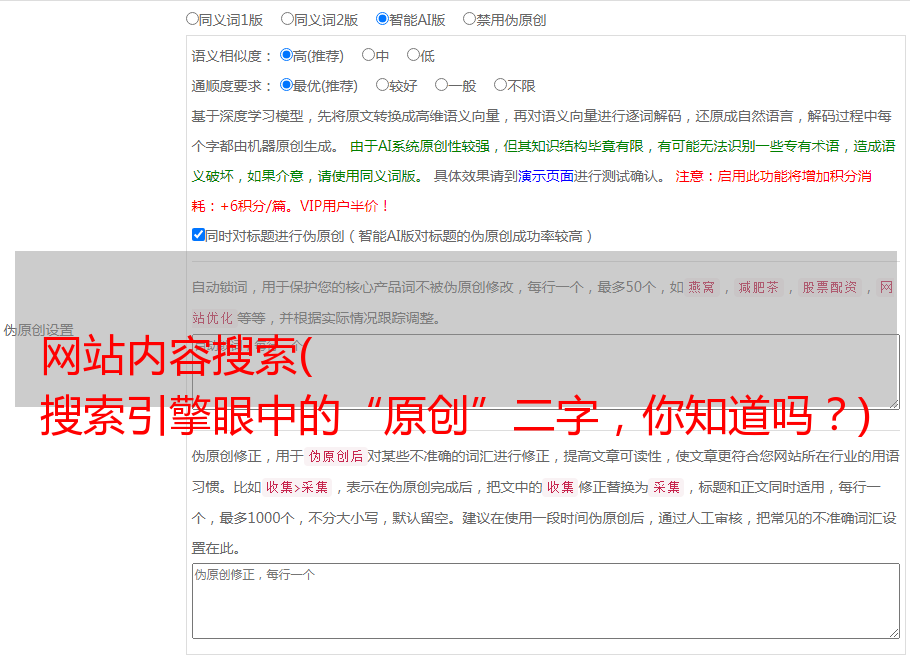Click the 减肥茶 example keyword
This screenshot has height=658, width=911.
tap(758, 287)
